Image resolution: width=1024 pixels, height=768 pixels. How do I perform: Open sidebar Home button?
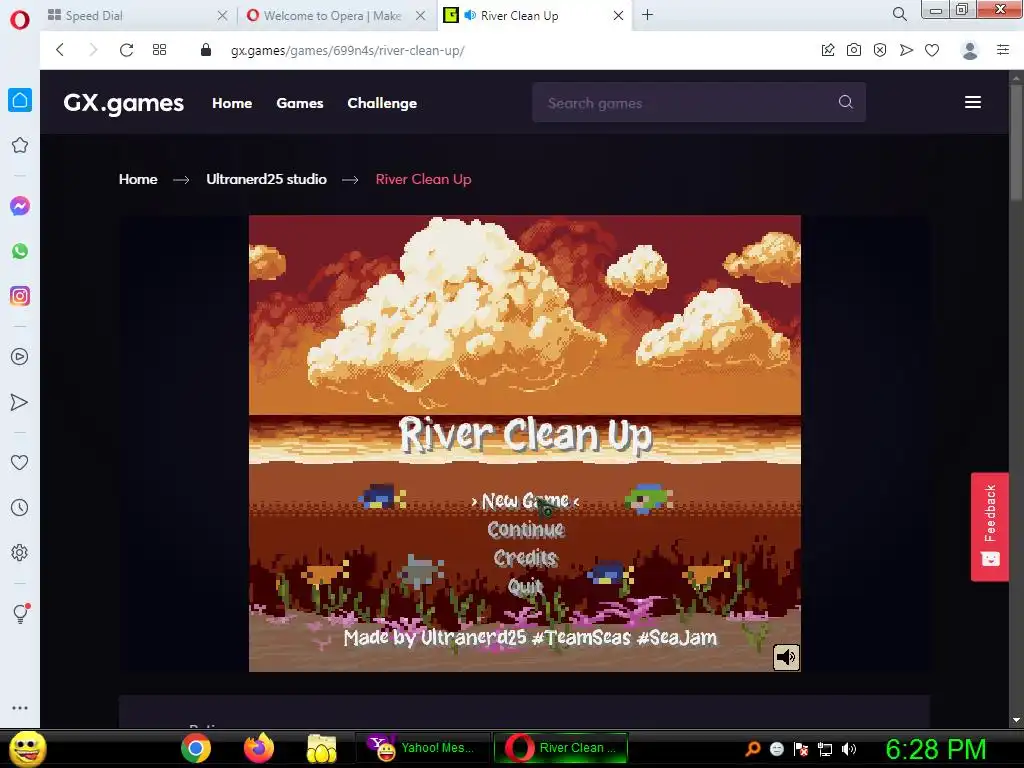click(x=20, y=100)
